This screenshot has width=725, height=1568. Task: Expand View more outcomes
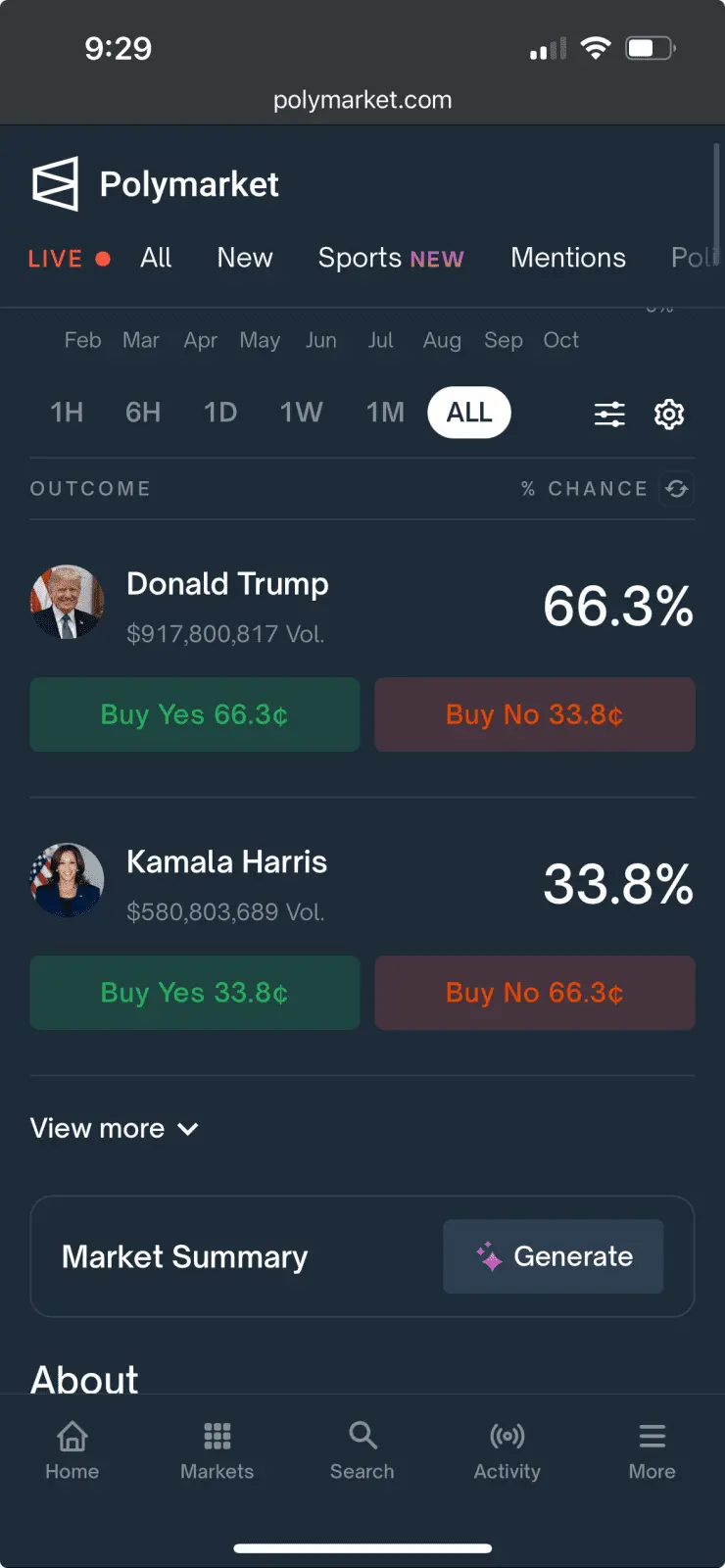[115, 1129]
